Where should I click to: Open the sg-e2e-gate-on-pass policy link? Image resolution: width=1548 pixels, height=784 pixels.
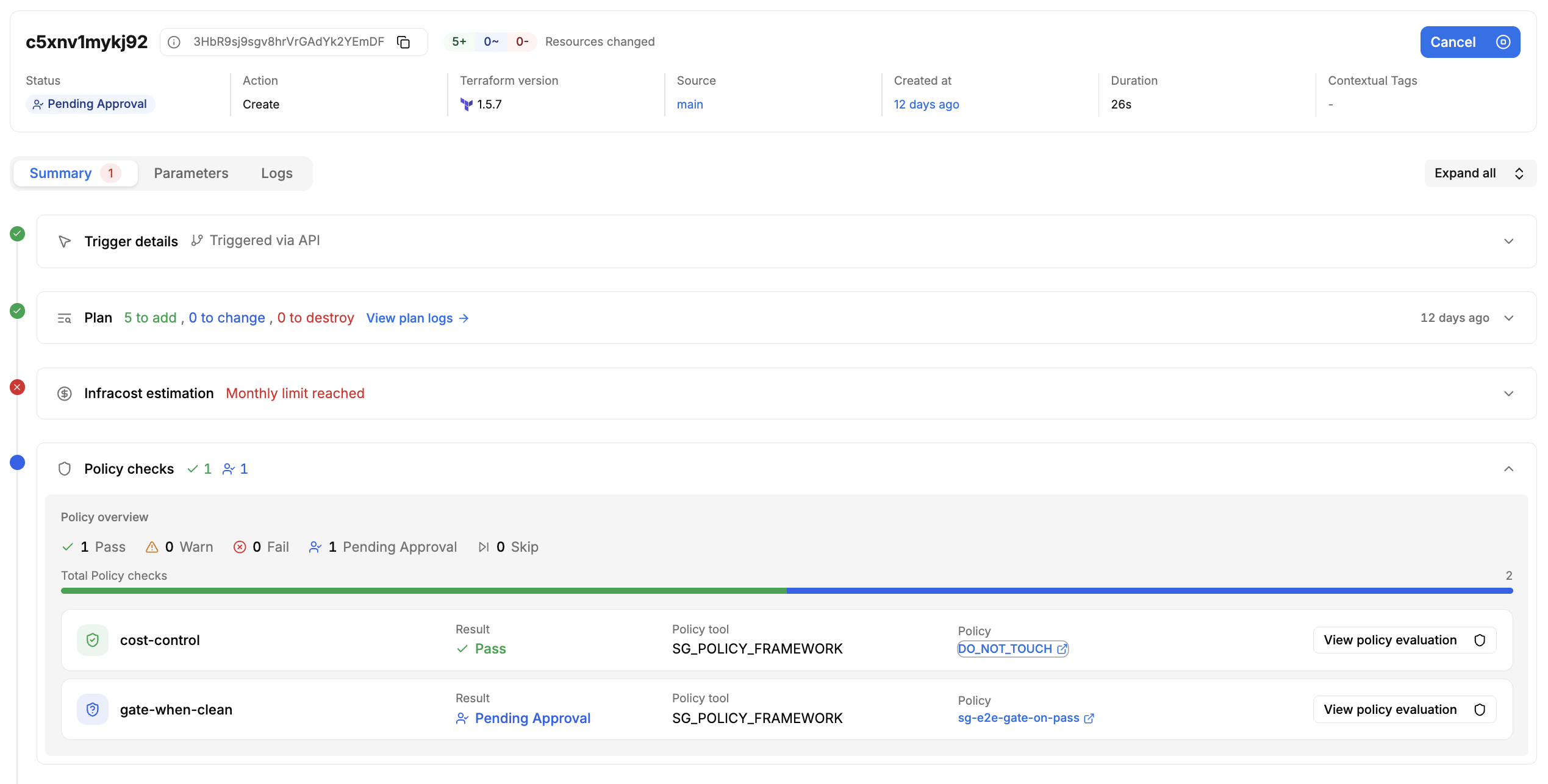[x=1026, y=718]
